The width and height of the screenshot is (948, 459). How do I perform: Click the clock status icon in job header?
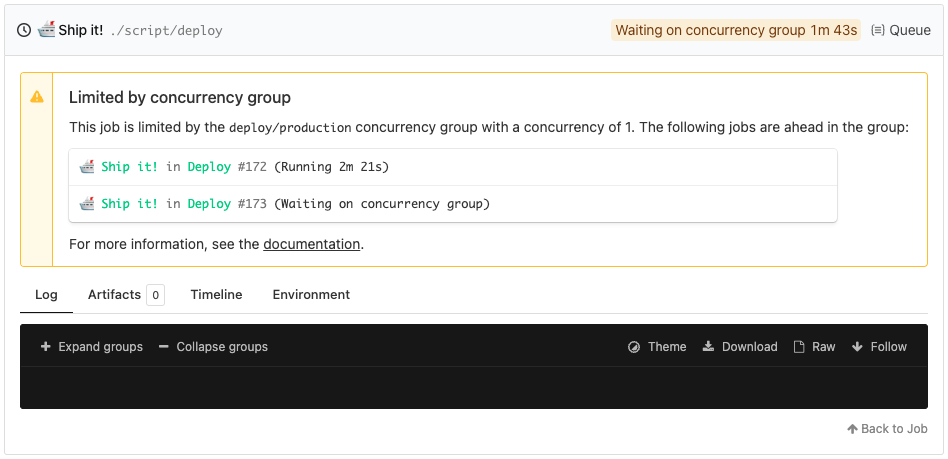point(24,30)
